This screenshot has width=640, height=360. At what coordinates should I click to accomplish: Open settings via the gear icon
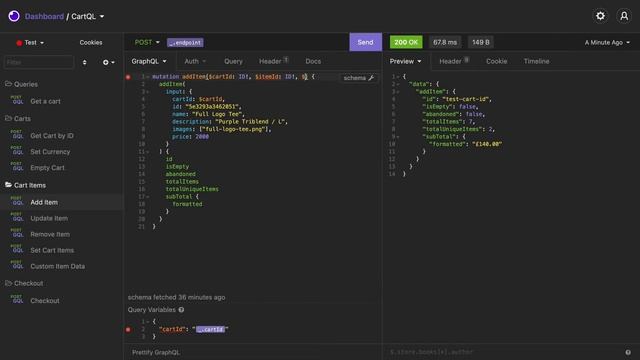coord(600,16)
